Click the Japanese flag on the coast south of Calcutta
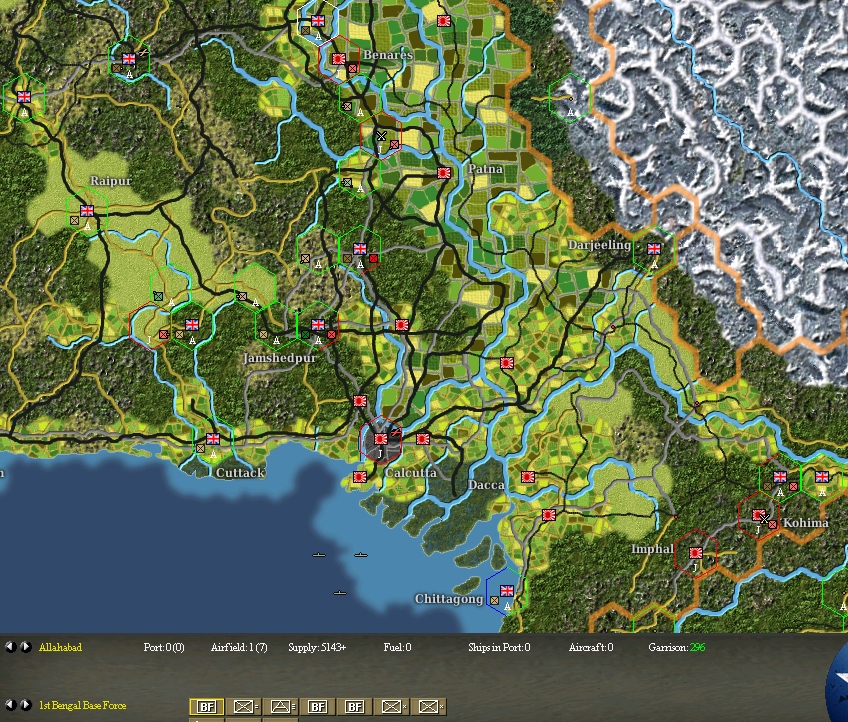The width and height of the screenshot is (848, 722). [x=360, y=476]
